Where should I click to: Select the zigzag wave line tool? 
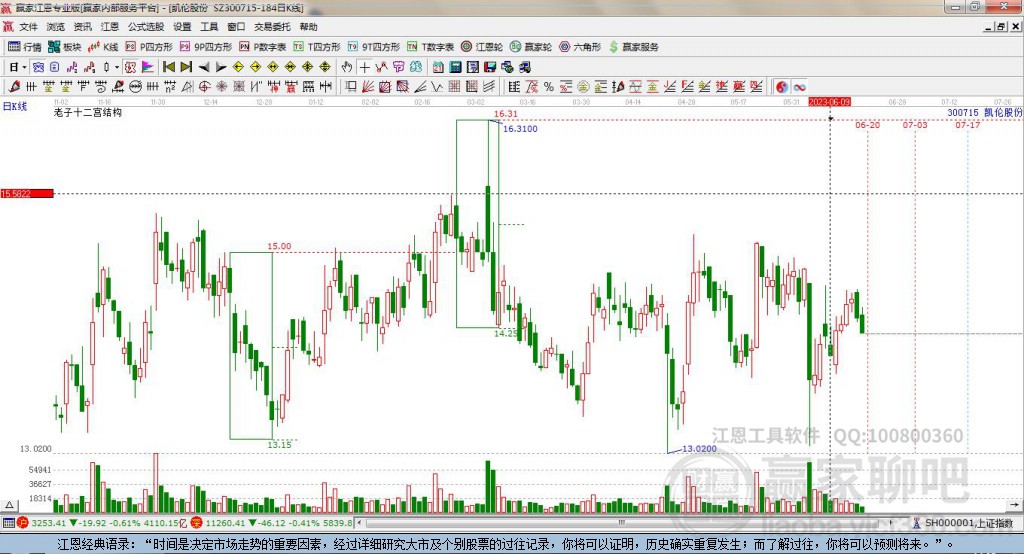pos(437,86)
